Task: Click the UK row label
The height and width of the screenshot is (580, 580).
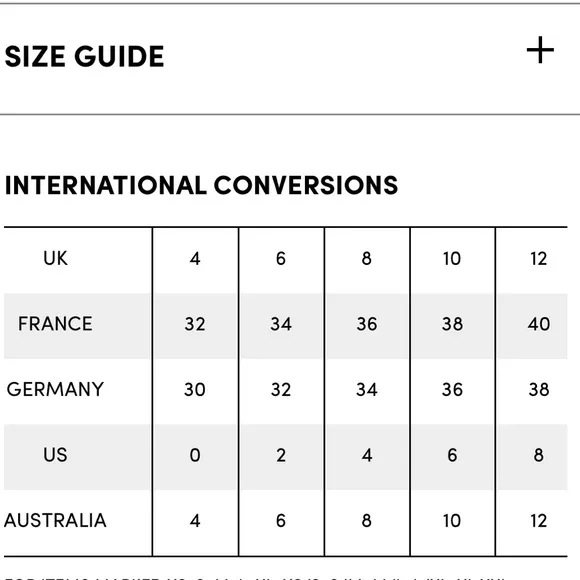Action: coord(55,258)
